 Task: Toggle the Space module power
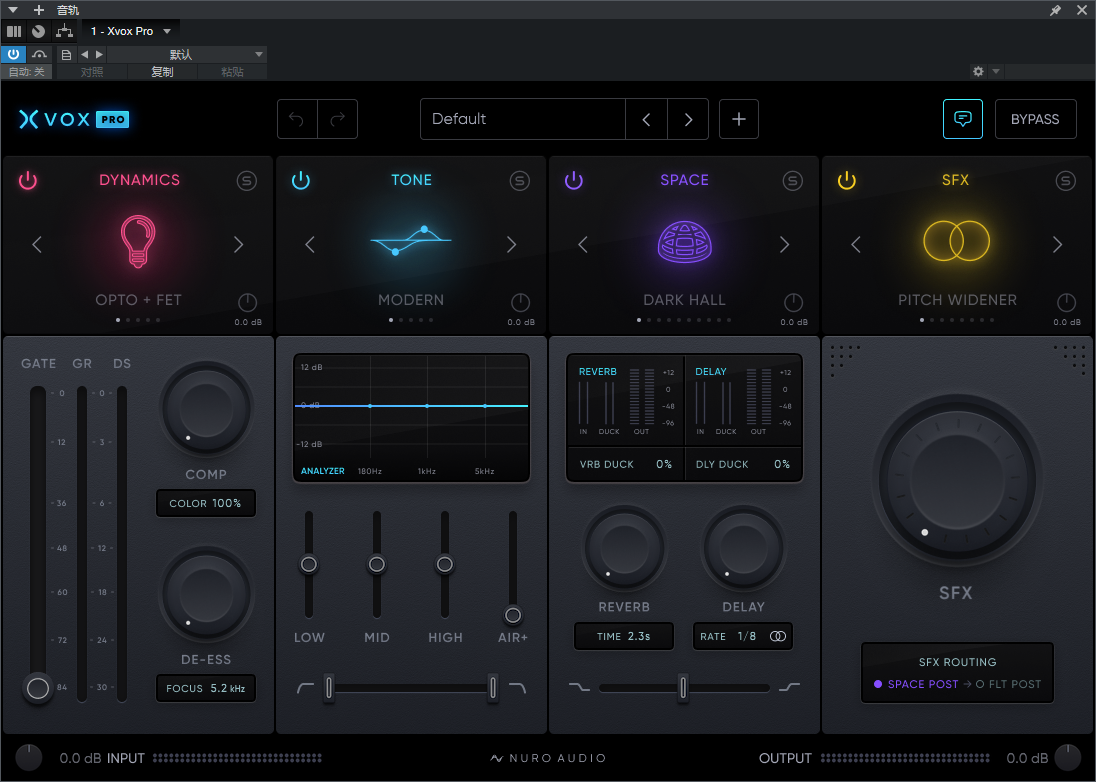pyautogui.click(x=574, y=180)
